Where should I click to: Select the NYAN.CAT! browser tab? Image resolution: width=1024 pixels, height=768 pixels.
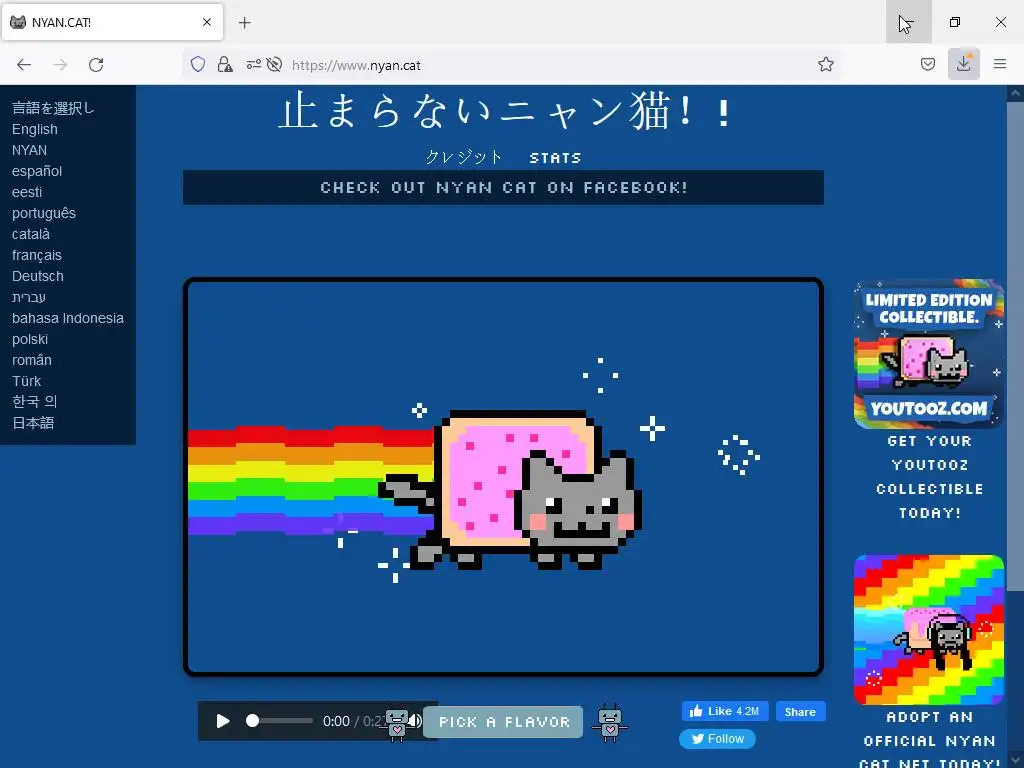(112, 22)
